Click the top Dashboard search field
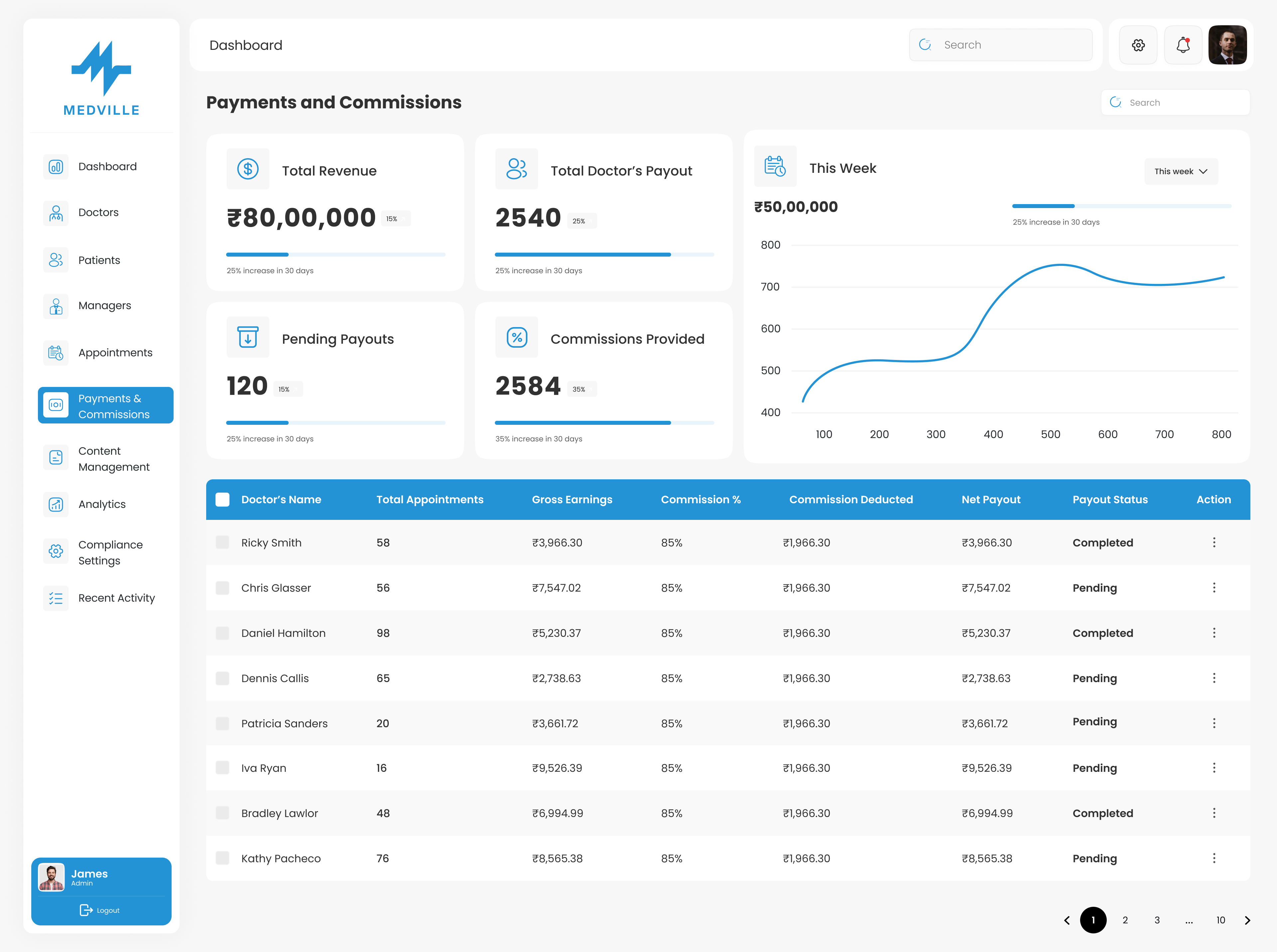The width and height of the screenshot is (1277, 952). (x=1001, y=45)
